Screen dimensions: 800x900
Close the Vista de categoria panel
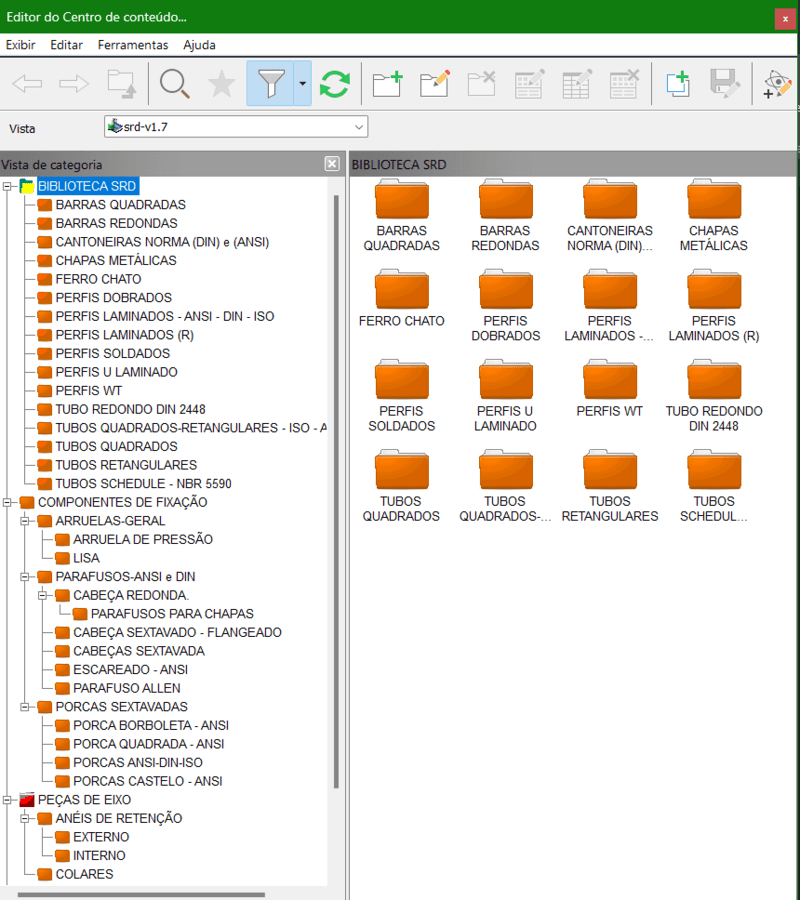coord(332,164)
